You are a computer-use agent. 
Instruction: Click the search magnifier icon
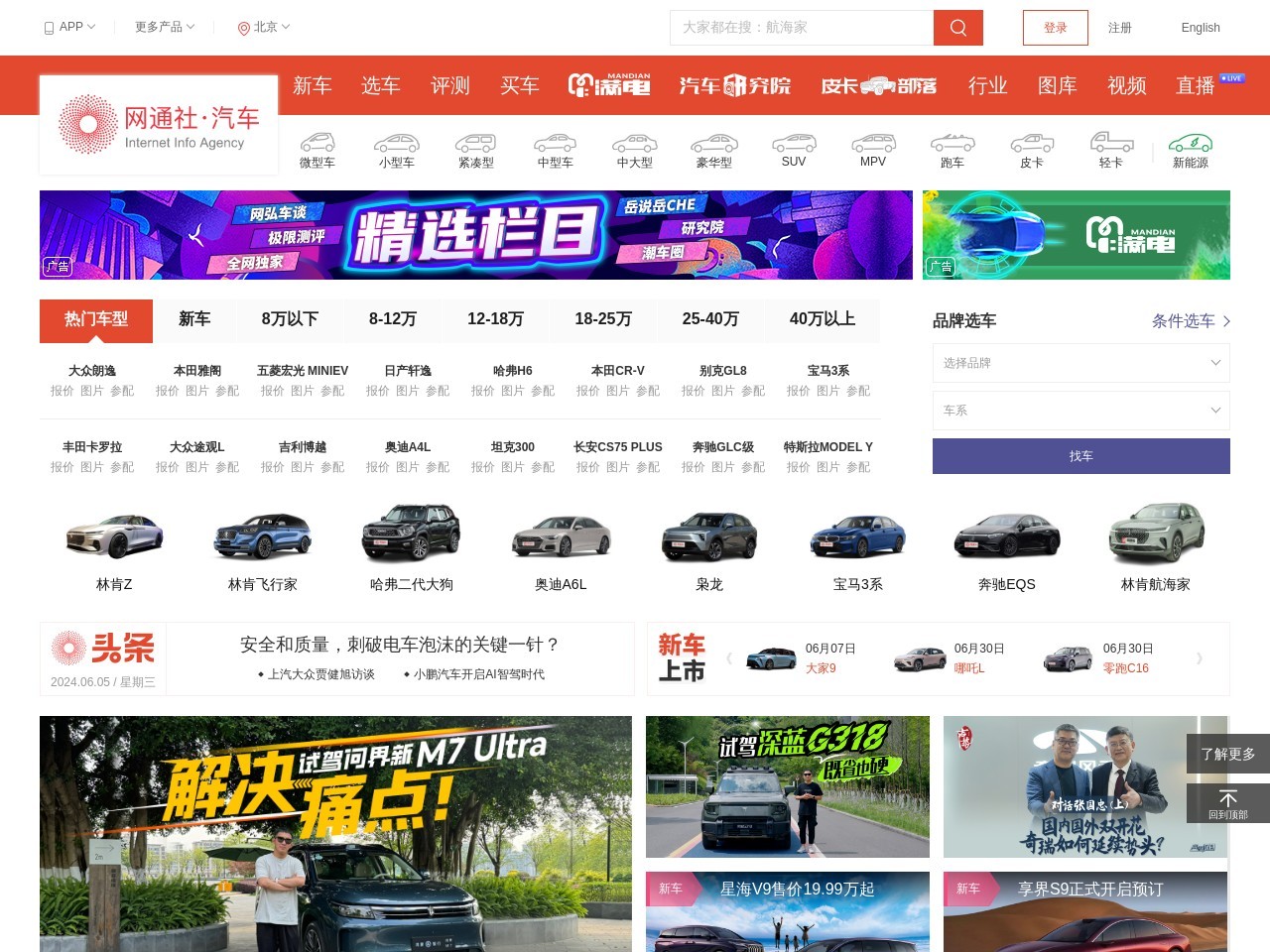(x=956, y=27)
